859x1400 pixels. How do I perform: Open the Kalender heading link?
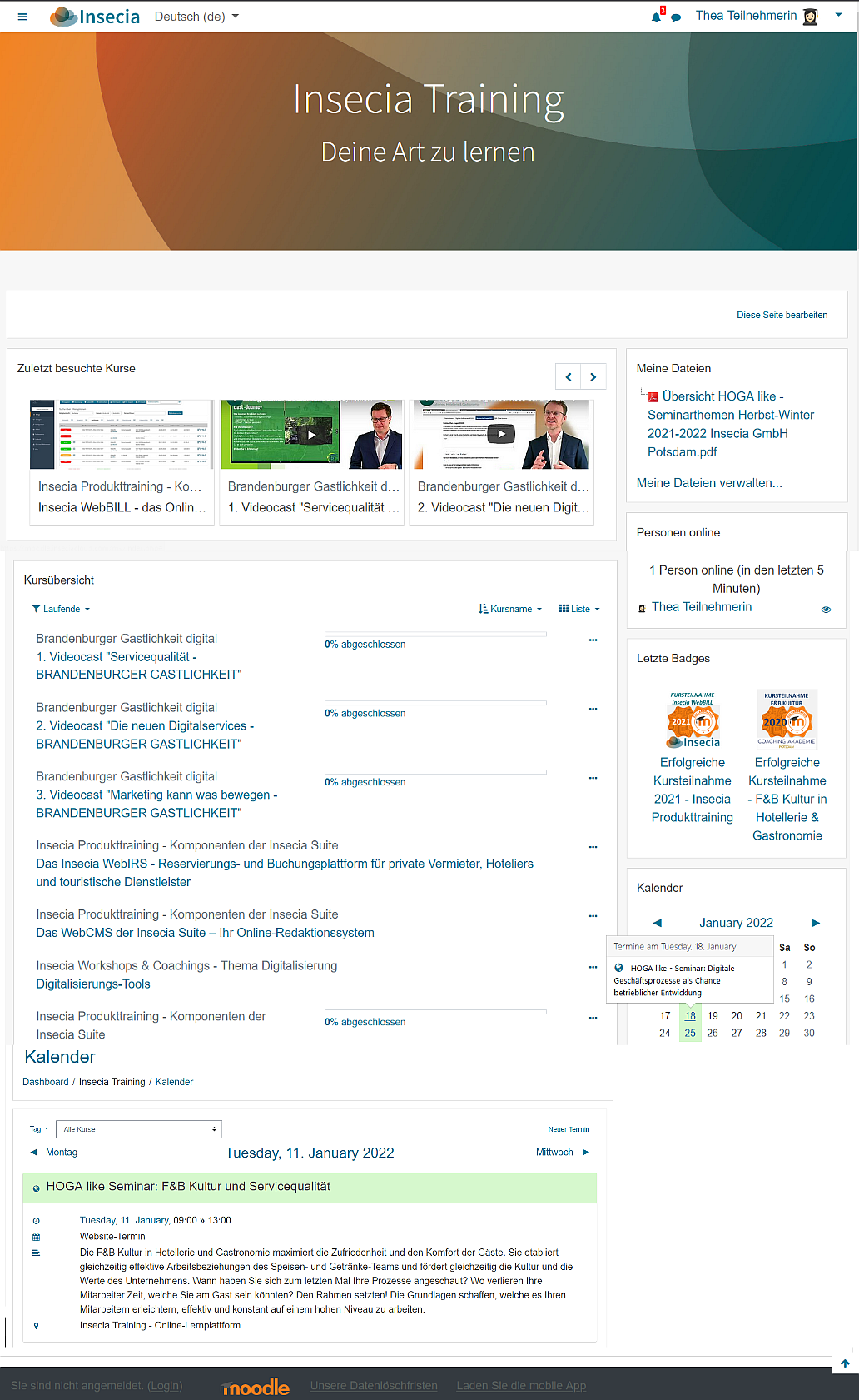coord(60,1057)
